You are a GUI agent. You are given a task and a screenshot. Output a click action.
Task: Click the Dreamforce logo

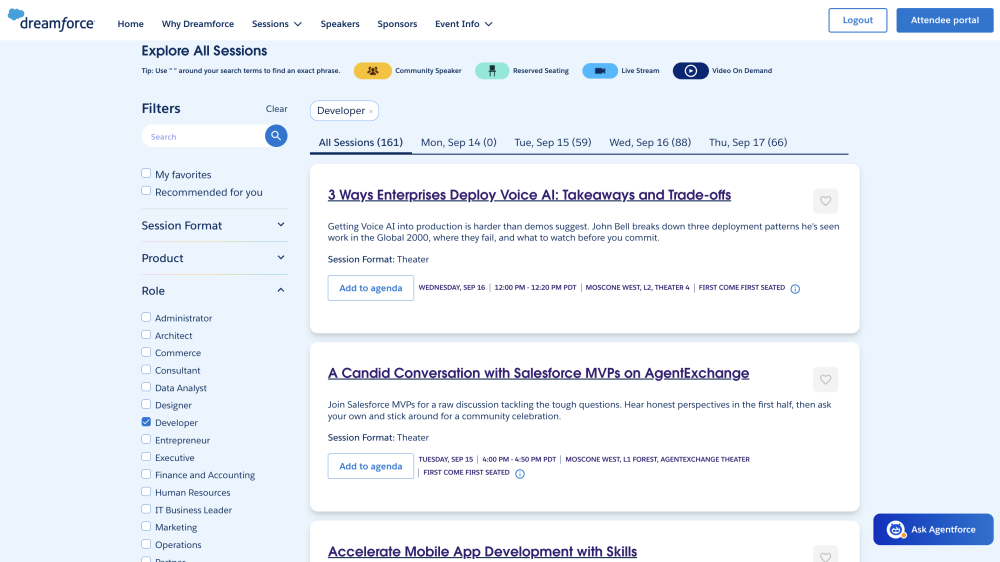click(x=51, y=20)
